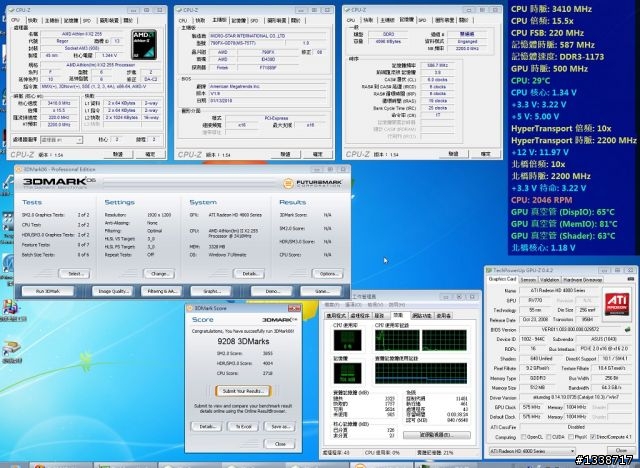Image resolution: width=640 pixels, height=468 pixels.
Task: Open the 使用者 tab in Task Manager
Action: (x=443, y=315)
